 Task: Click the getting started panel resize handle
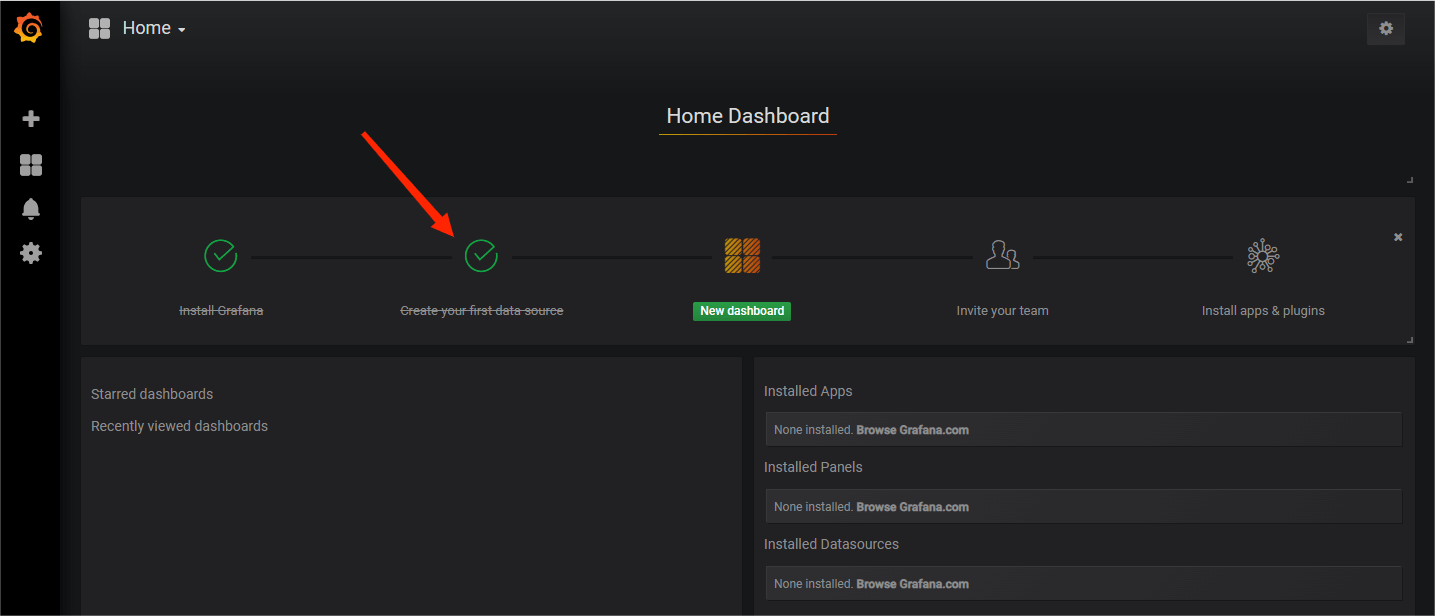tap(1410, 340)
